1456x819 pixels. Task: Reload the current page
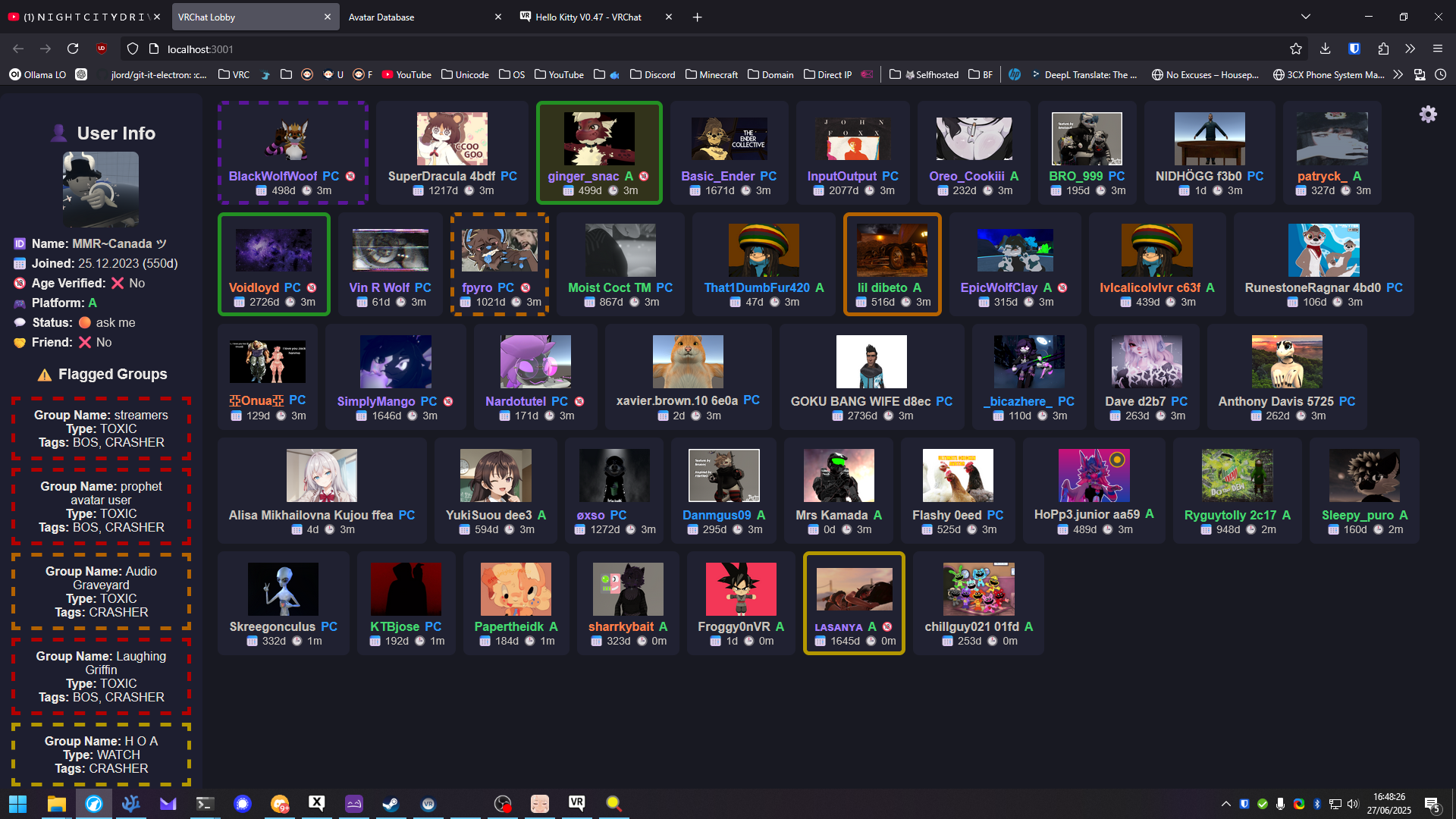click(x=73, y=49)
